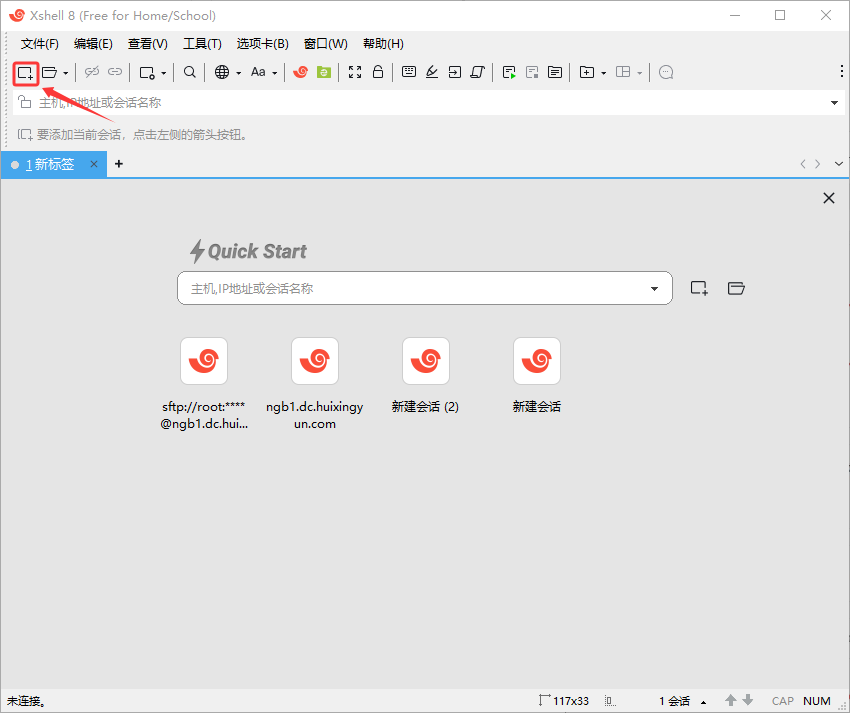The height and width of the screenshot is (713, 850).
Task: Open the ngb1.dc.huixingyun.com session thumbnail
Action: click(315, 361)
